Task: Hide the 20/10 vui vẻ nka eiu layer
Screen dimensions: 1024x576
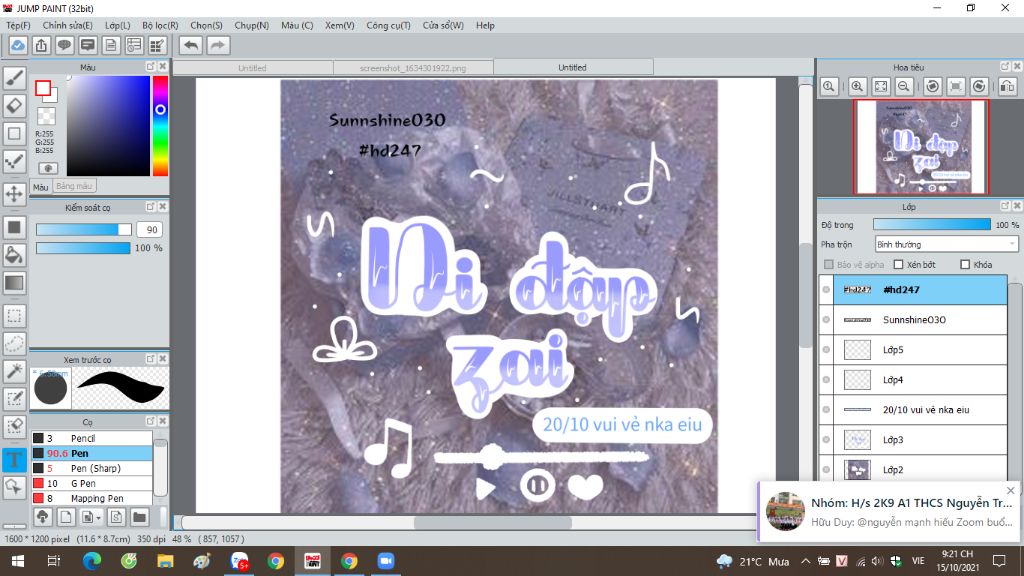Action: pyautogui.click(x=826, y=409)
